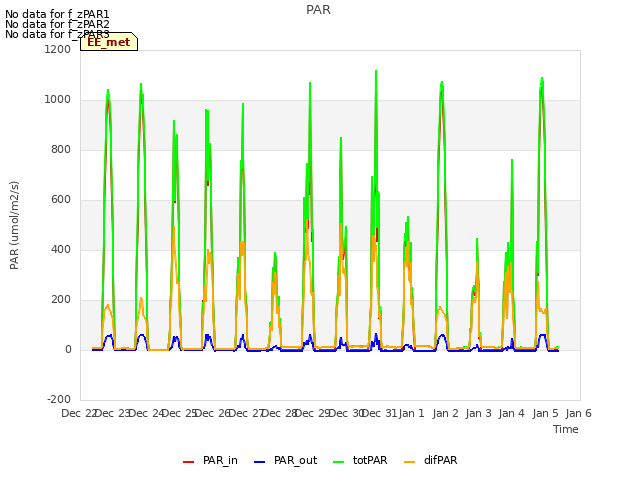
Task: Click the PAR (umol/m2/s) axis label
Action: click(14, 225)
